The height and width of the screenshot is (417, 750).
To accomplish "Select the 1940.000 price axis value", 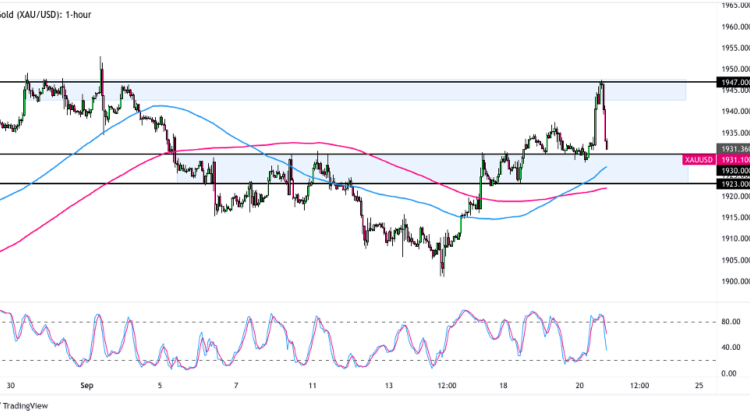I will point(735,111).
